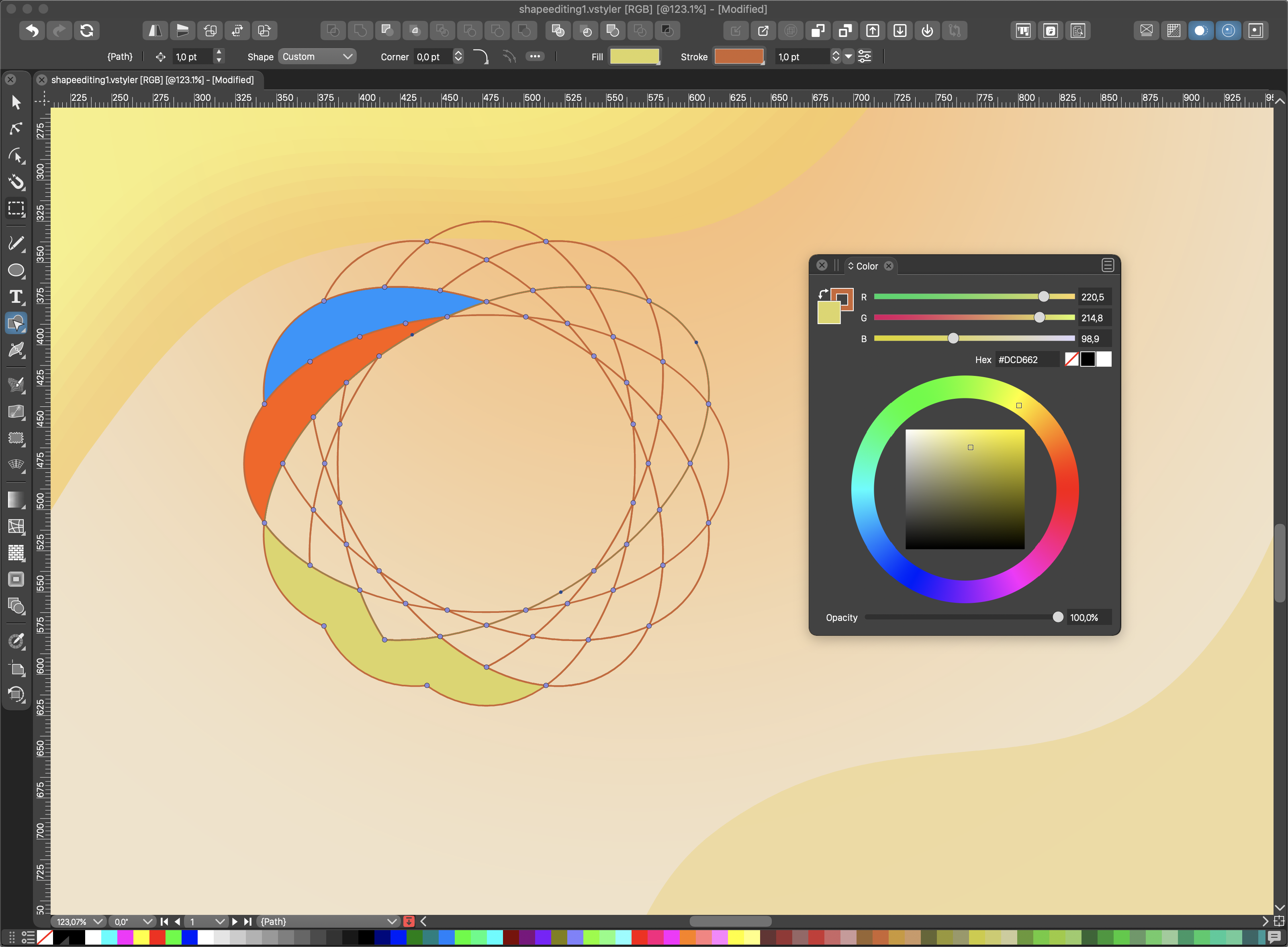Select the Node editing tool
Screen dimensions: 1288x947
pos(16,129)
